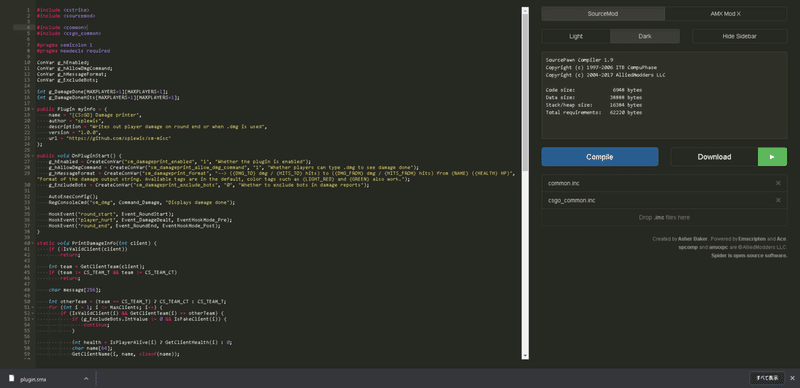Download the compiled plugin

click(714, 157)
